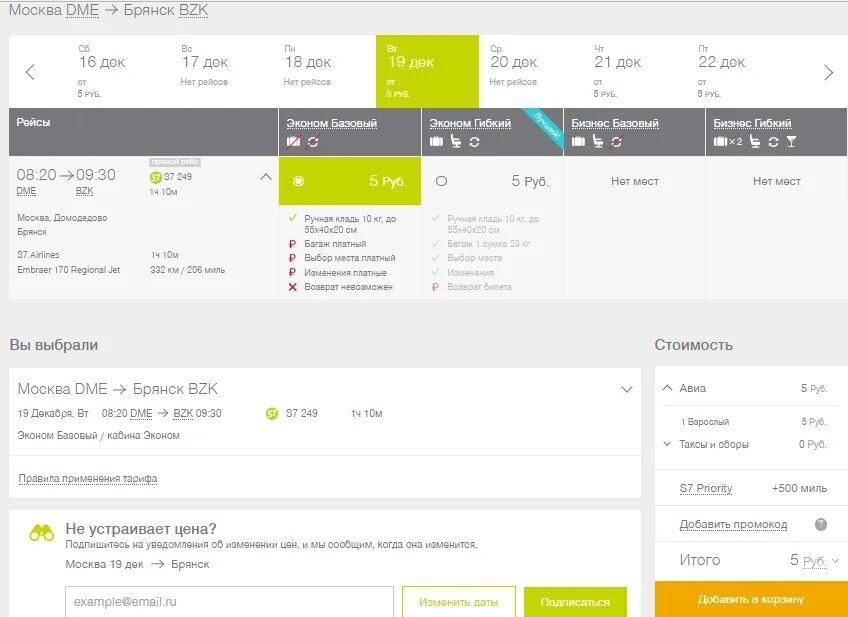Screen dimensions: 848x617
Task: Click DME airport code under 08:20
Action: coord(26,191)
